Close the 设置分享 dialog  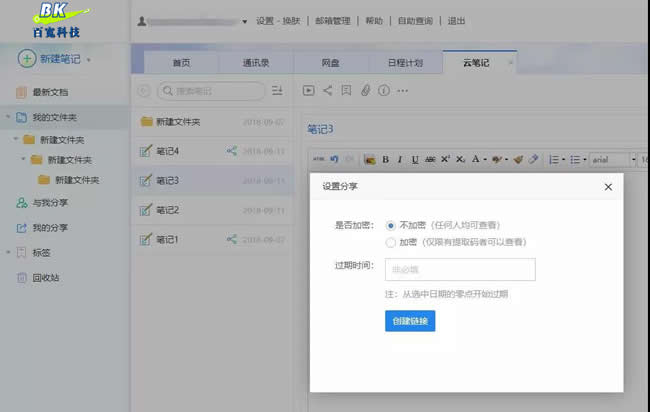[608, 187]
